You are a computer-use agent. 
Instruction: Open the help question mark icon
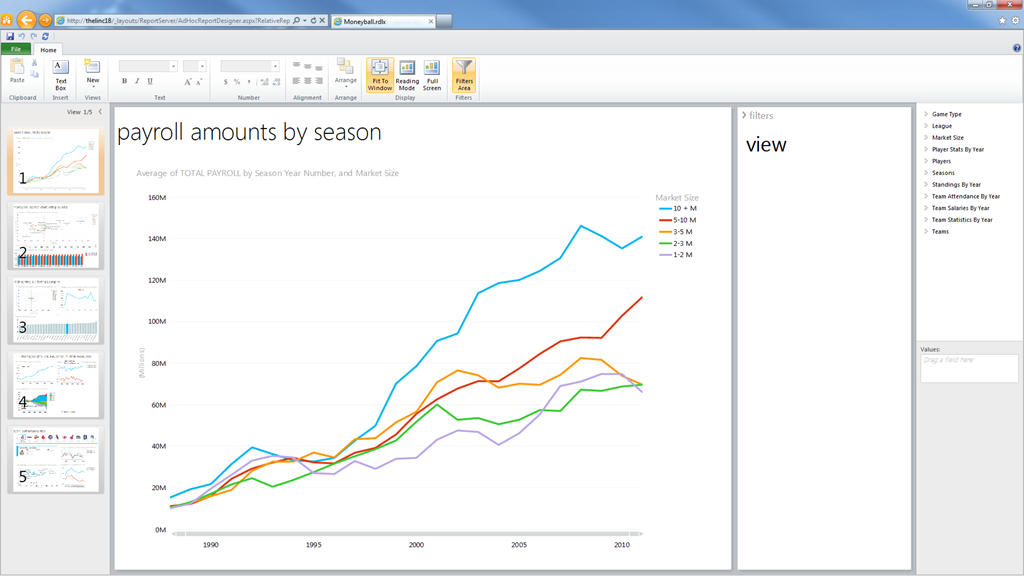pos(1017,48)
